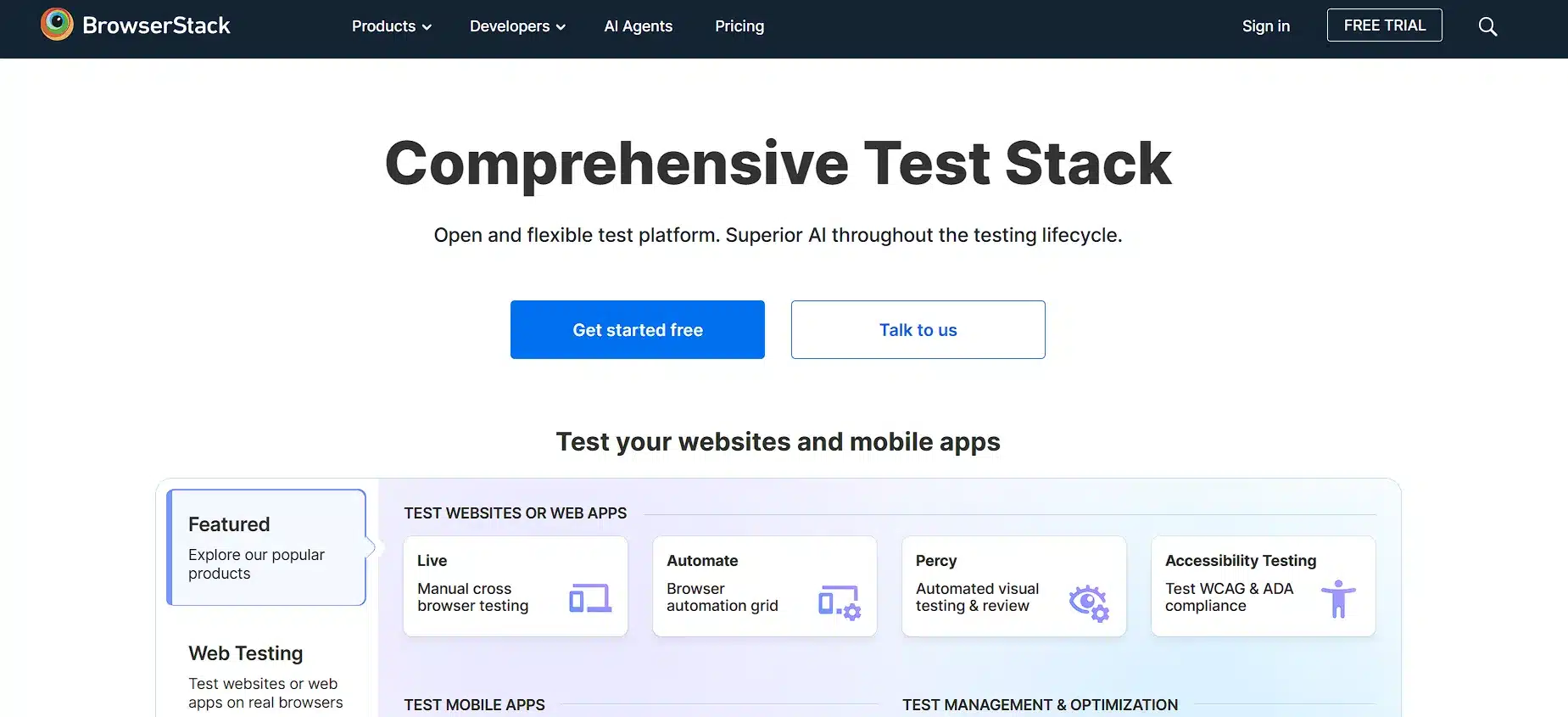The height and width of the screenshot is (717, 1568).
Task: Select the Web Testing tab
Action: 266,676
